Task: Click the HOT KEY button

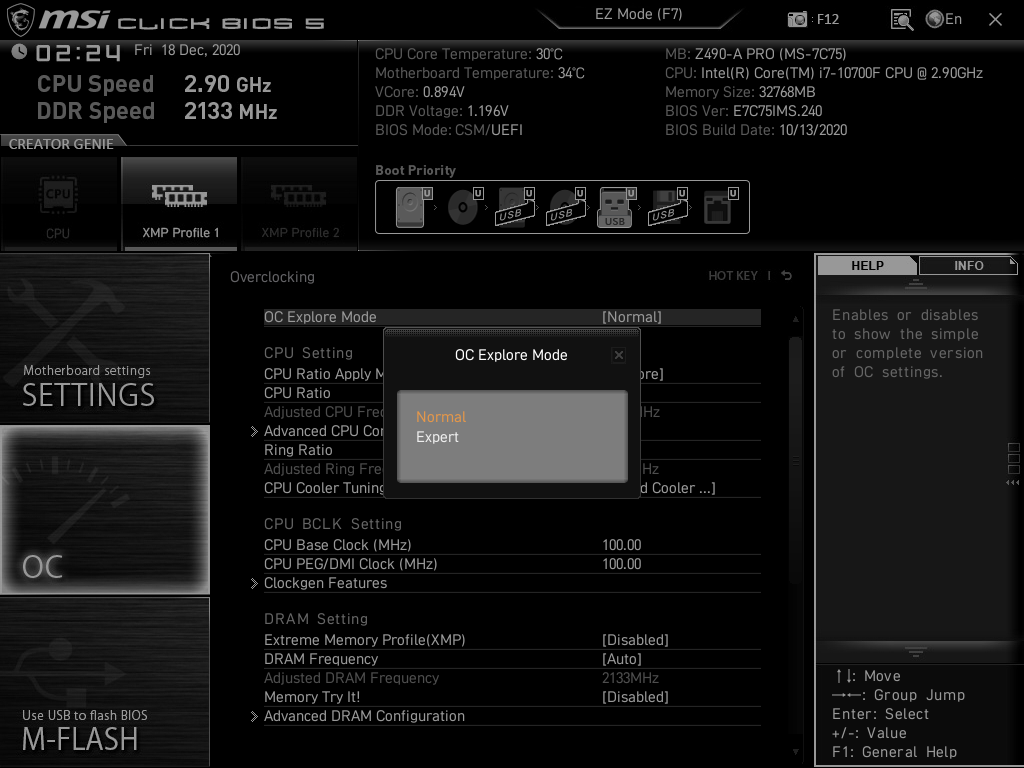Action: click(733, 276)
